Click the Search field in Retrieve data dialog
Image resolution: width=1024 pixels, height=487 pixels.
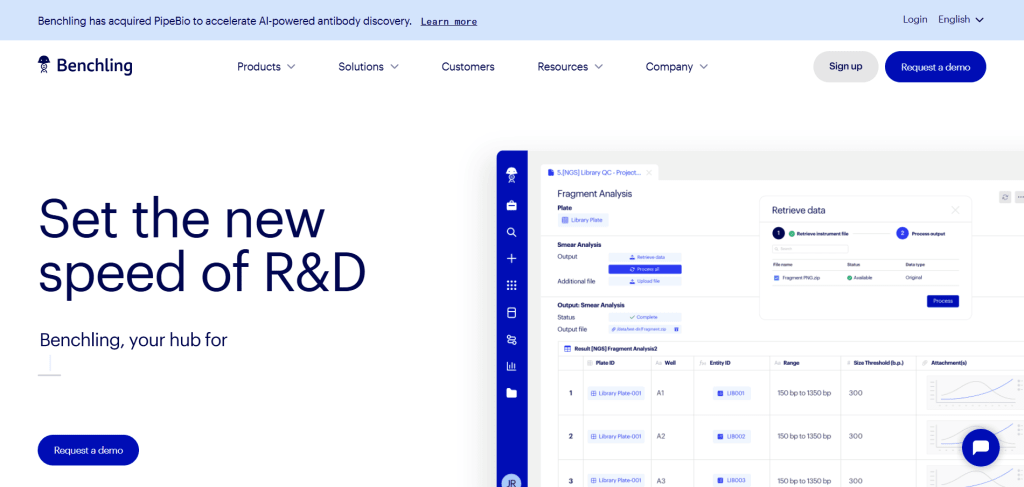(810, 249)
